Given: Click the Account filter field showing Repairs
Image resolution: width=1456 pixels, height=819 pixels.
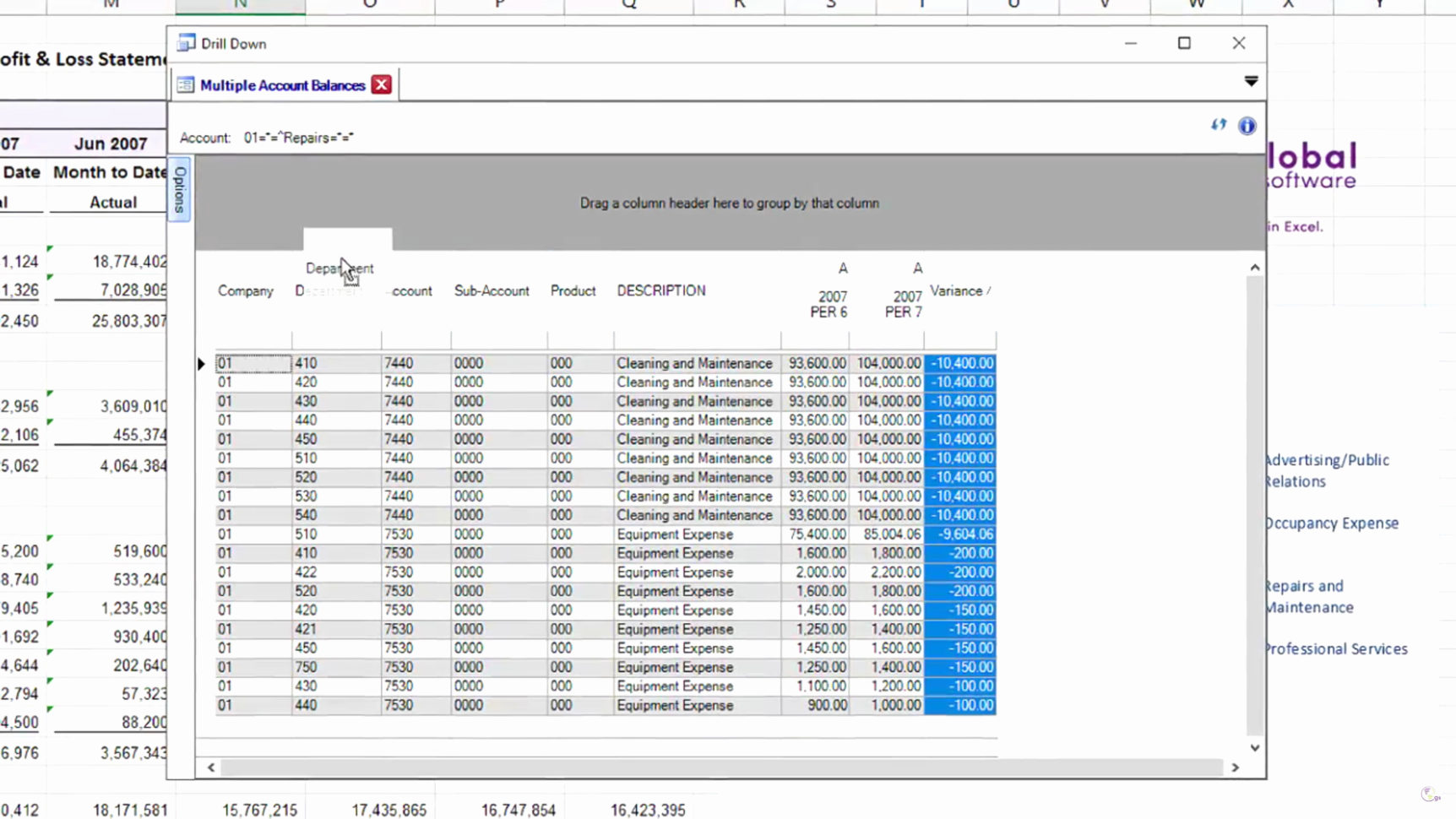Looking at the screenshot, I should click(298, 137).
